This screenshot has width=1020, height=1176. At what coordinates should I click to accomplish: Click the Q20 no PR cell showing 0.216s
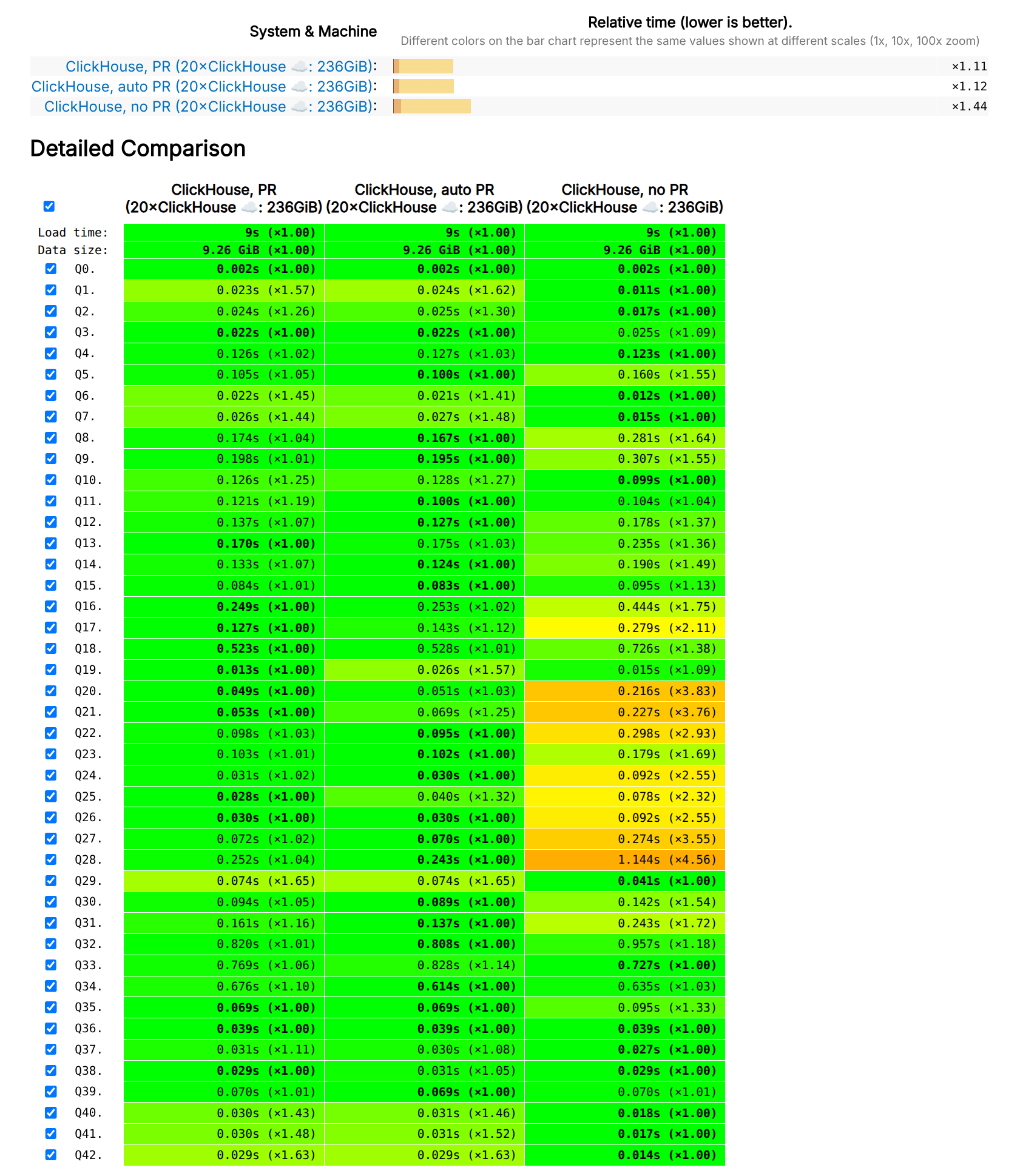pos(624,691)
